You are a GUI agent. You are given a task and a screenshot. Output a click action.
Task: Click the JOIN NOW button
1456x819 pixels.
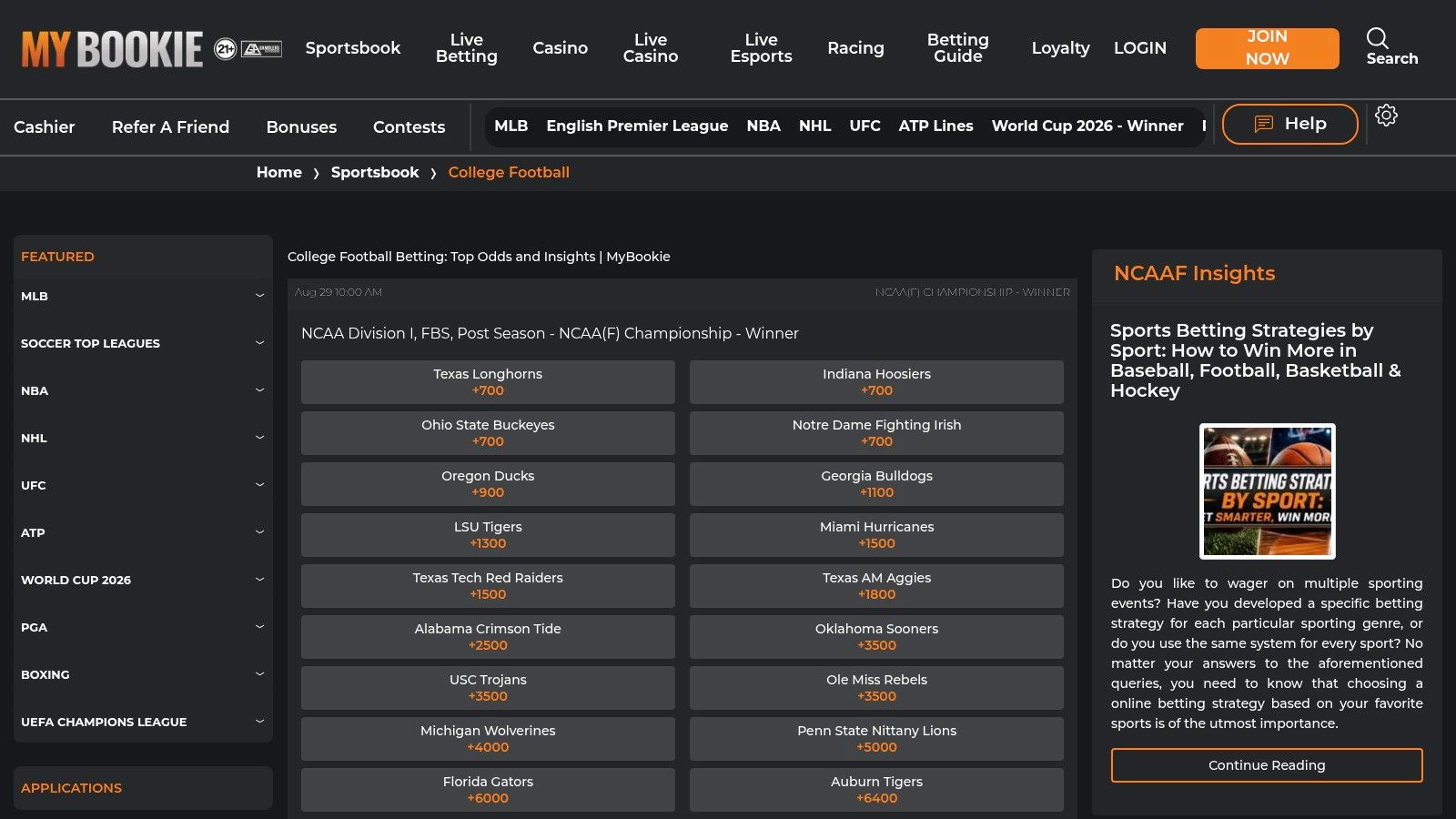1268,48
